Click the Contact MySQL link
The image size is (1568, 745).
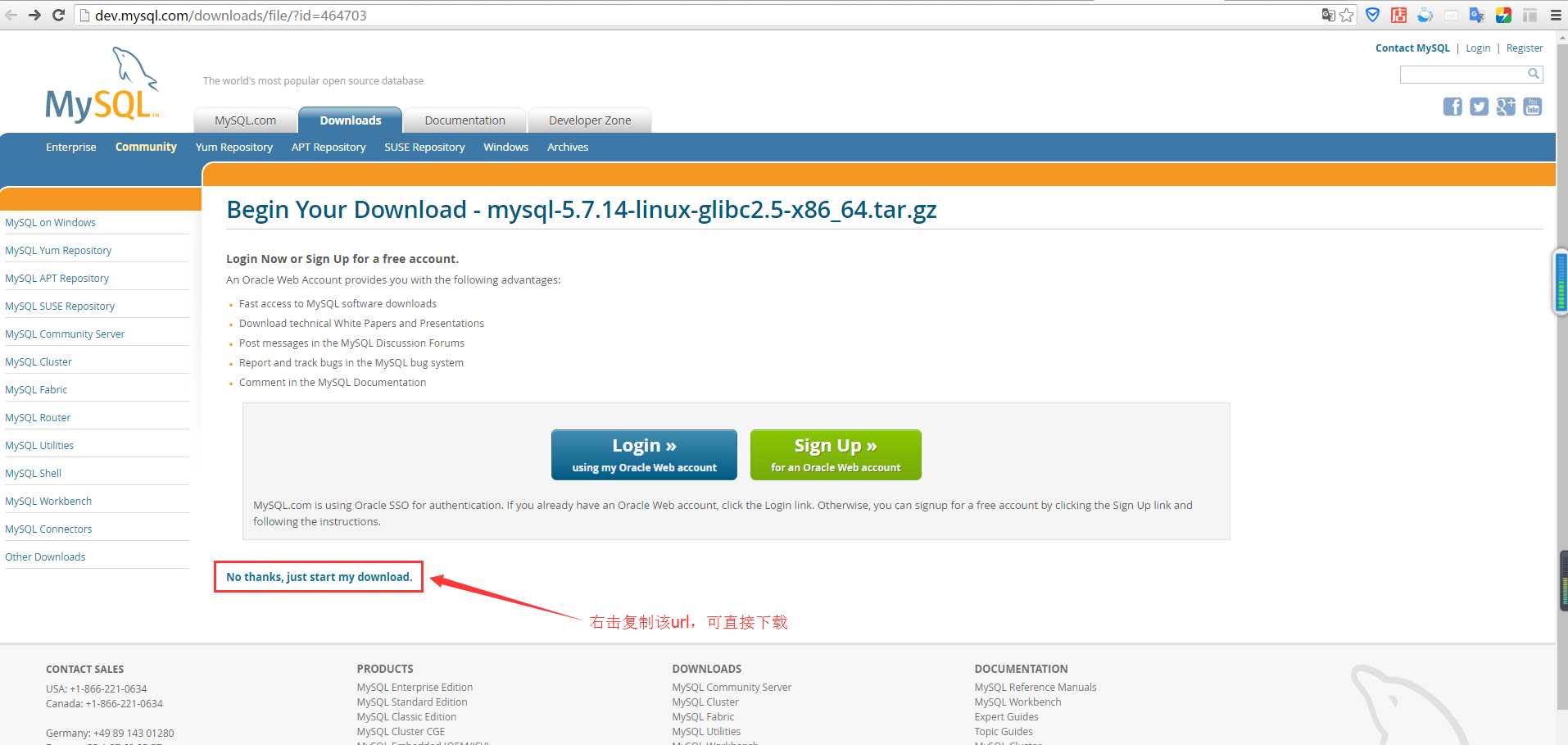point(1412,48)
